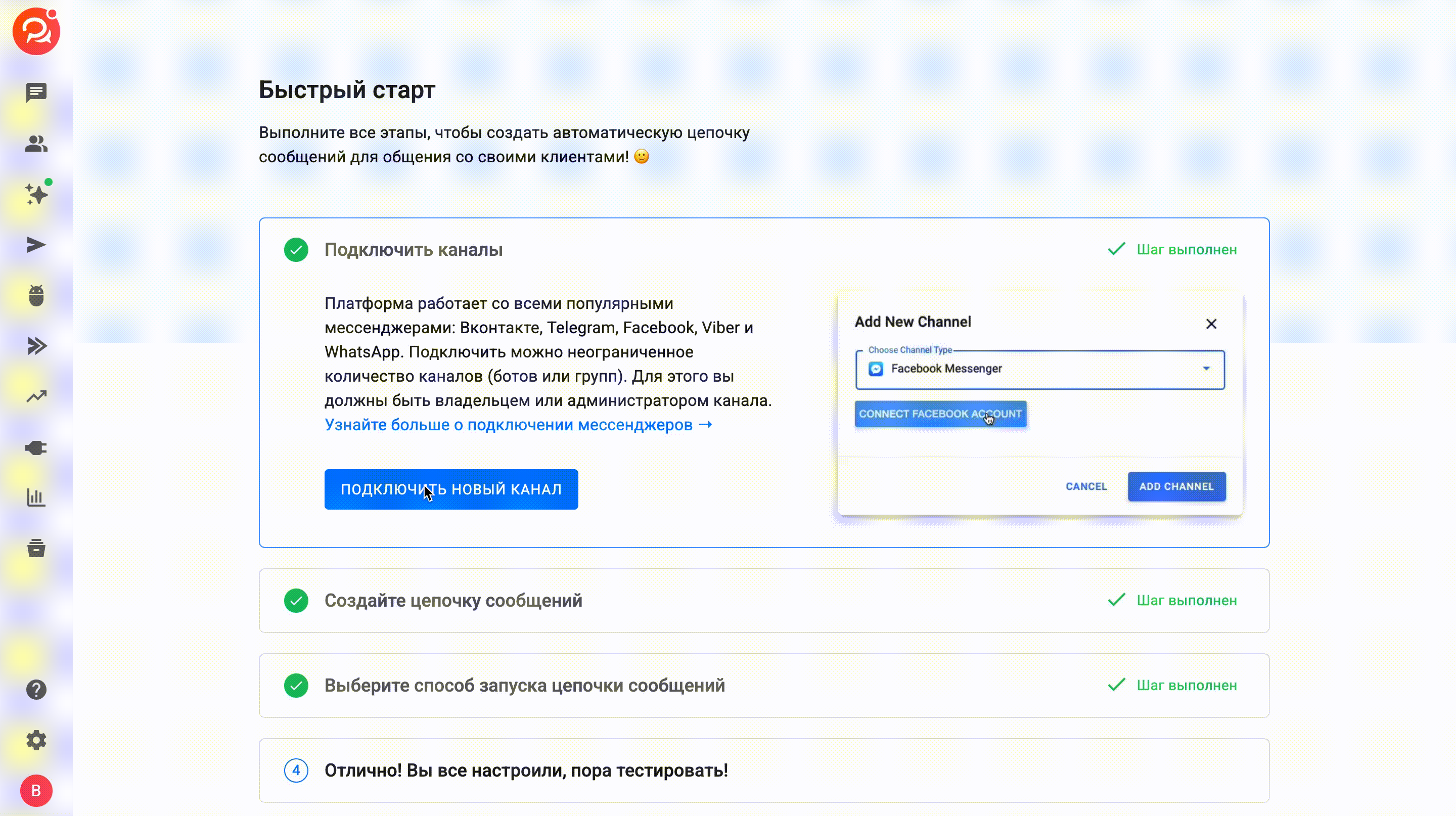Open the settings gear icon
Image resolution: width=1456 pixels, height=816 pixels.
[36, 740]
